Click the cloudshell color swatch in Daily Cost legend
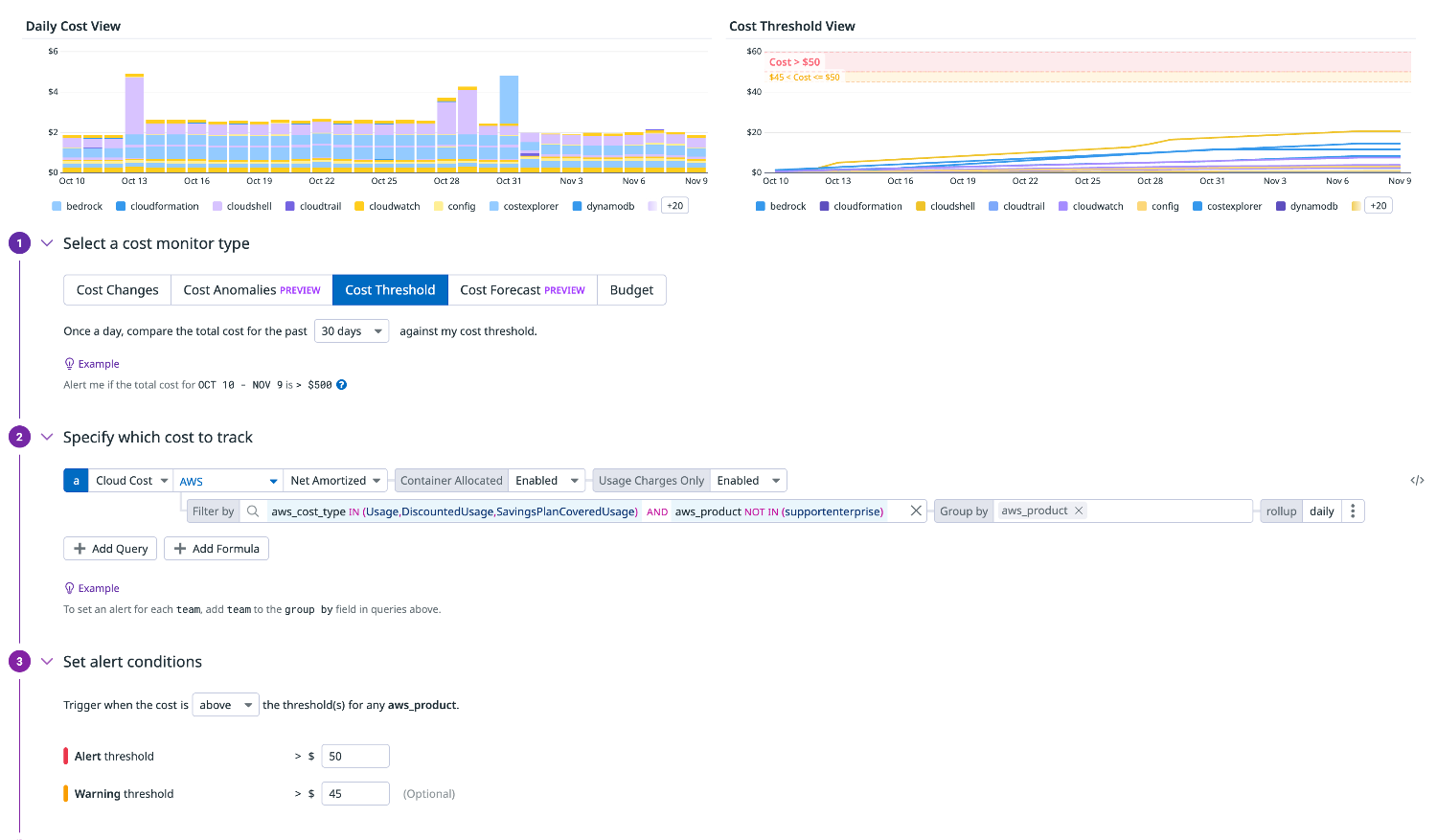This screenshot has height=840, width=1437. [x=217, y=206]
